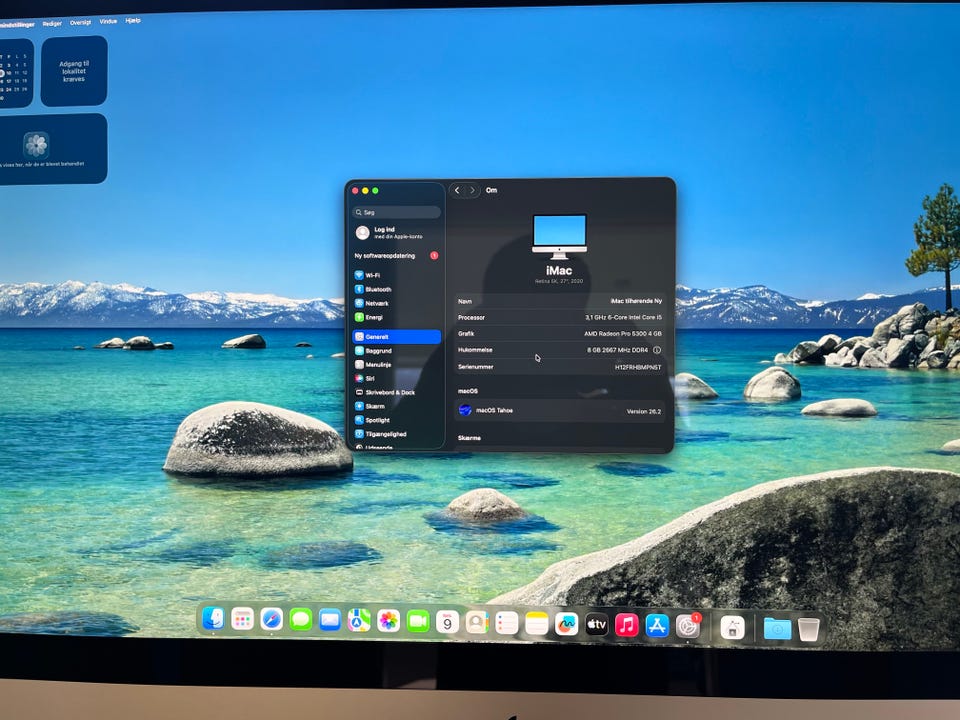The image size is (960, 720).
Task: Open the Automator-style app icon left of Downloads
Action: tap(732, 628)
